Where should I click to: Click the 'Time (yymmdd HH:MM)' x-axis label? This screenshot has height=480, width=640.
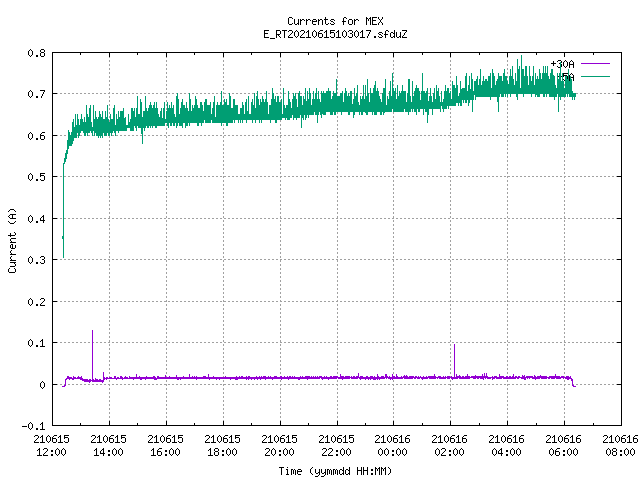[335, 471]
